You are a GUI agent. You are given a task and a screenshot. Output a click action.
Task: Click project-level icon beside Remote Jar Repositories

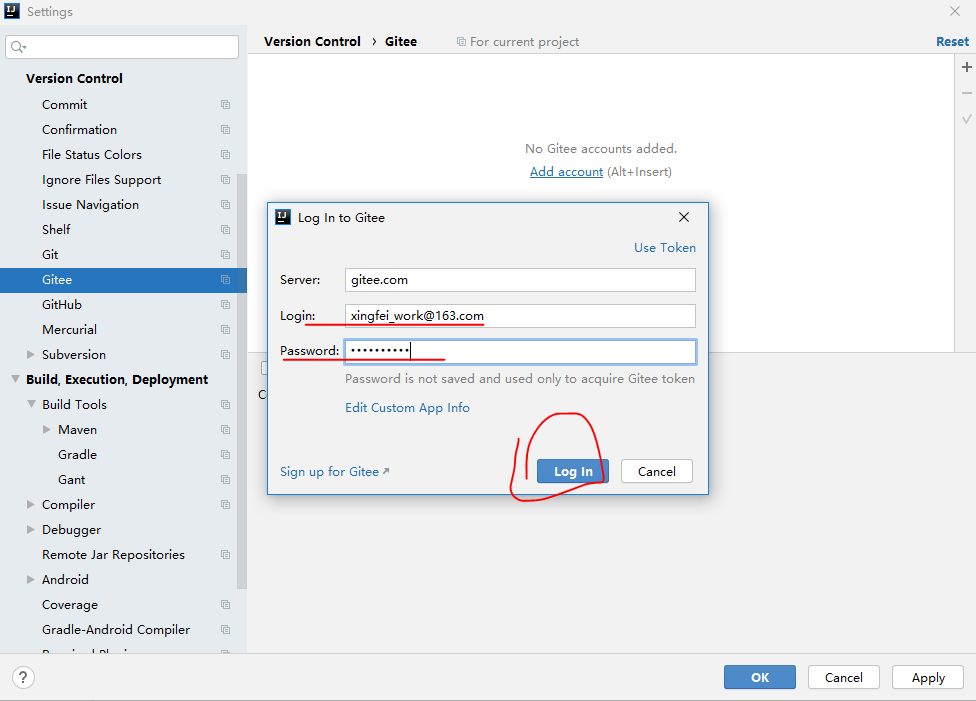[x=225, y=555]
